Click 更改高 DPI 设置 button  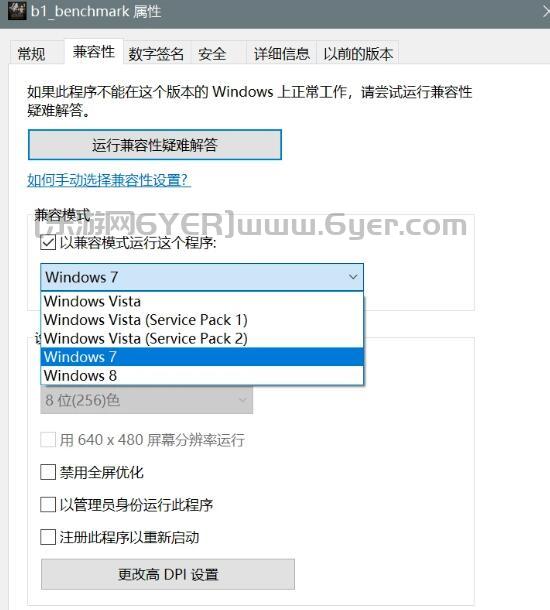pyautogui.click(x=168, y=574)
